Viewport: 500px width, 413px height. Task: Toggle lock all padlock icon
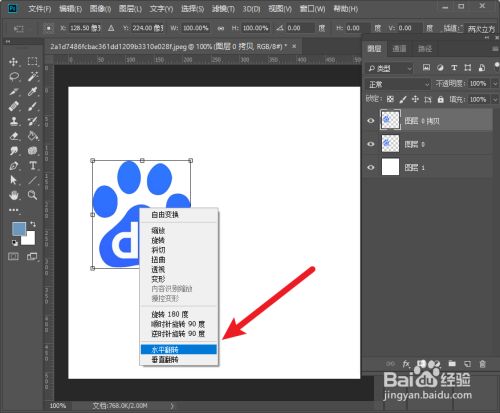(x=441, y=99)
